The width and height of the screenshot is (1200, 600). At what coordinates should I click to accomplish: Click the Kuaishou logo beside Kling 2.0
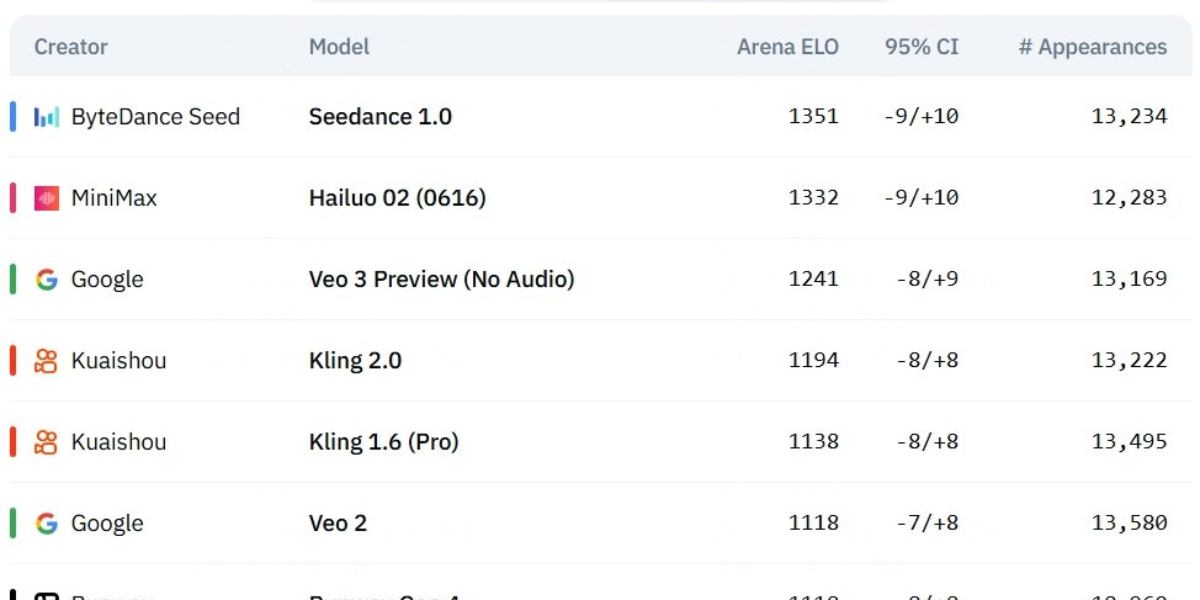pos(47,361)
